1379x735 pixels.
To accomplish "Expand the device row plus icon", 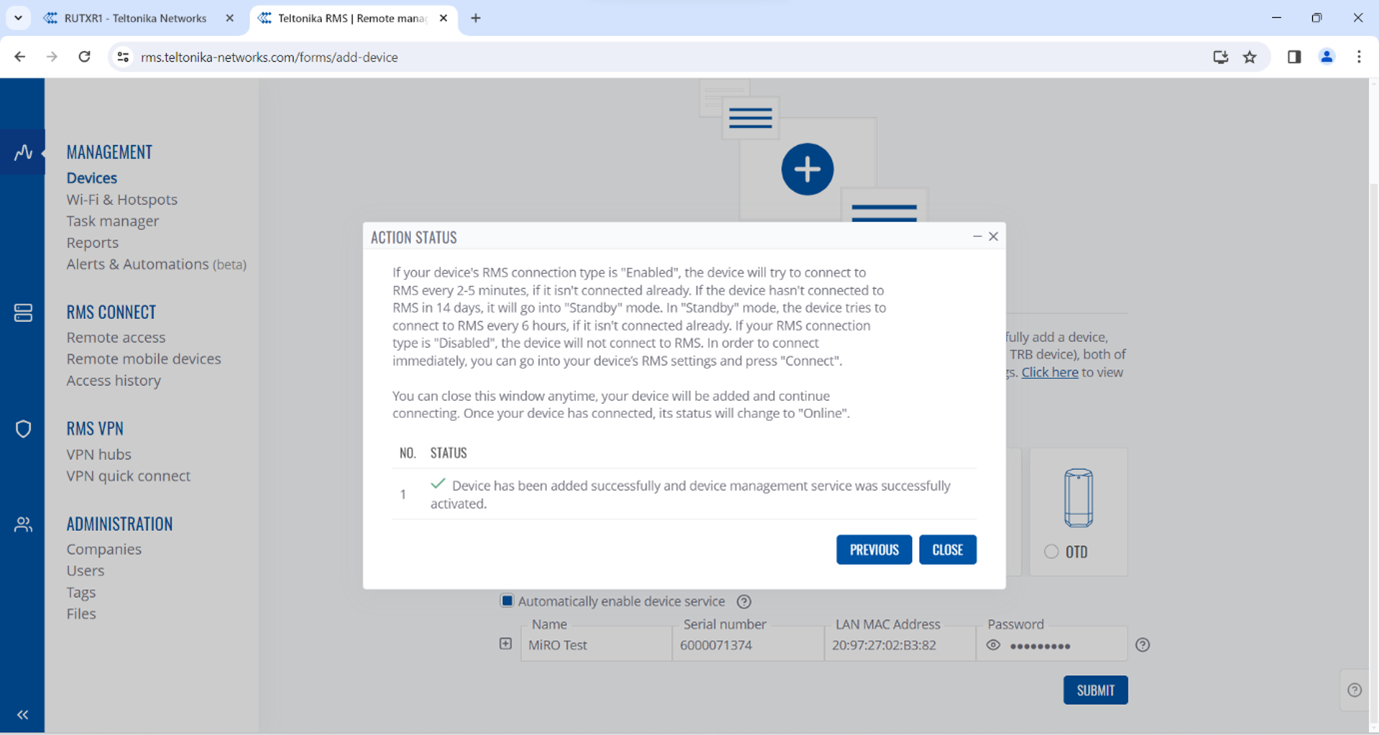I will [506, 645].
